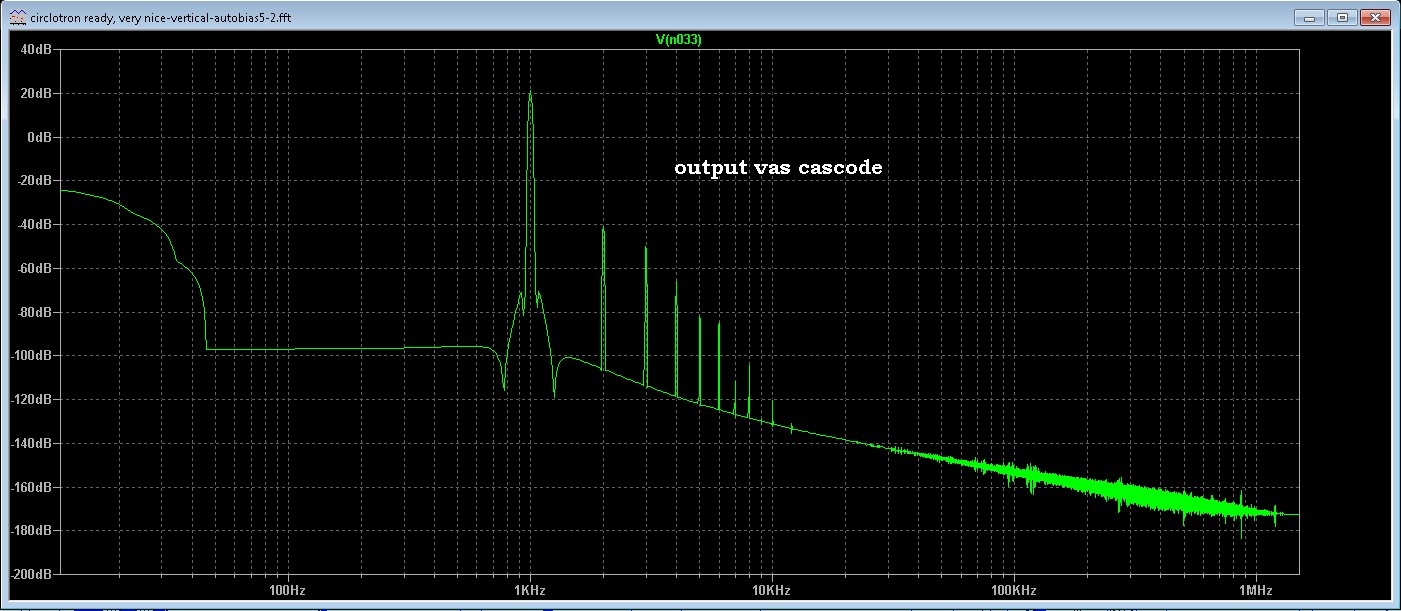Minimize the FFT plot window

click(x=1309, y=17)
